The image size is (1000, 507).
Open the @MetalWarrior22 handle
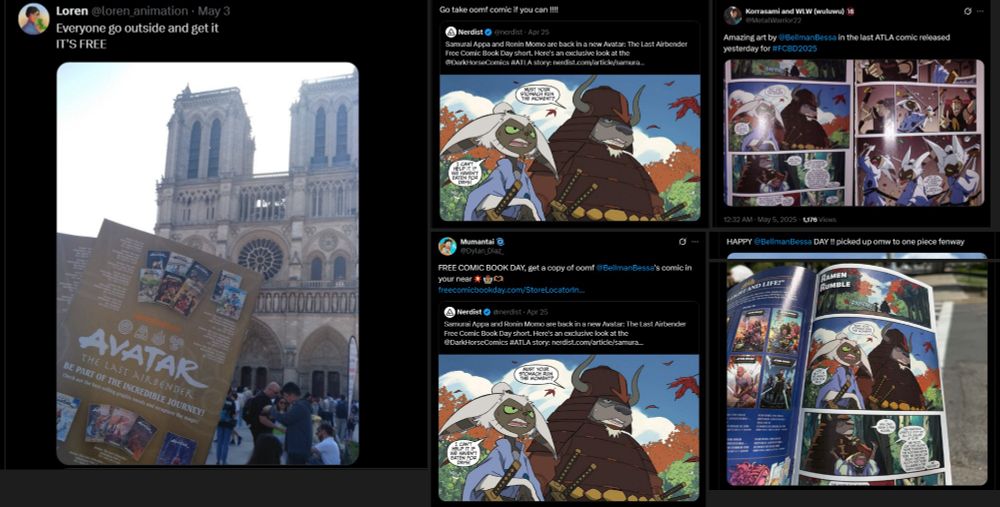[x=774, y=21]
